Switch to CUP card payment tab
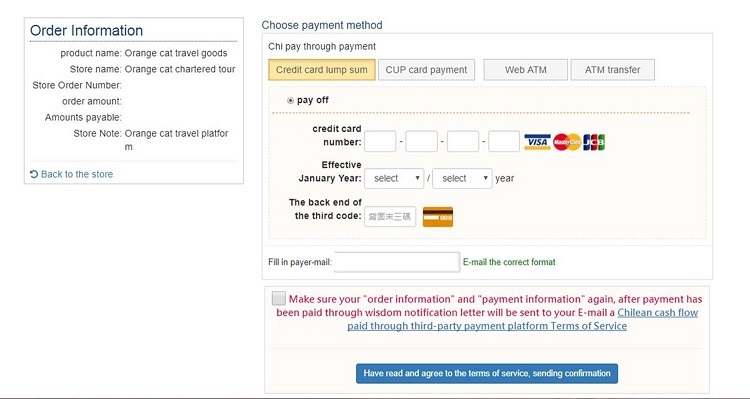The height and width of the screenshot is (399, 750). (426, 70)
